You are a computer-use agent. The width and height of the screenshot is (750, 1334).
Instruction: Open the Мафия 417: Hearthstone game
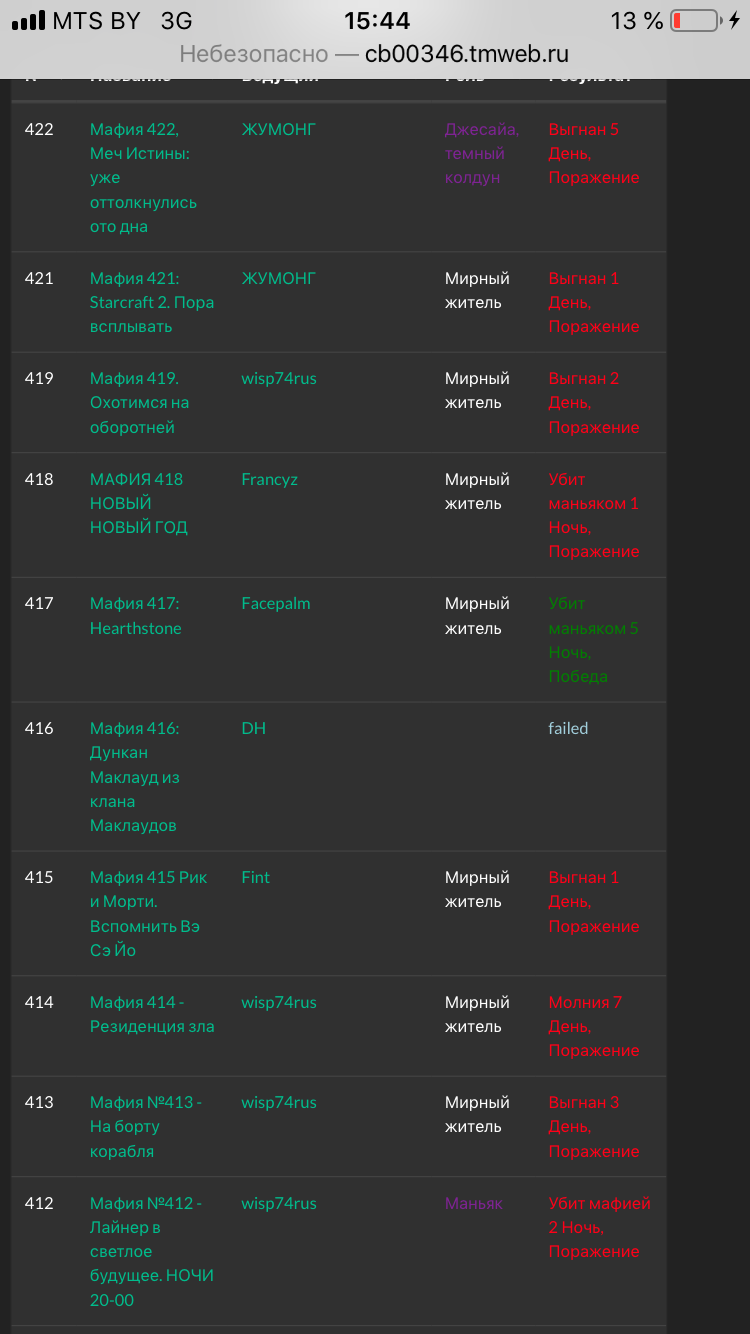[135, 616]
